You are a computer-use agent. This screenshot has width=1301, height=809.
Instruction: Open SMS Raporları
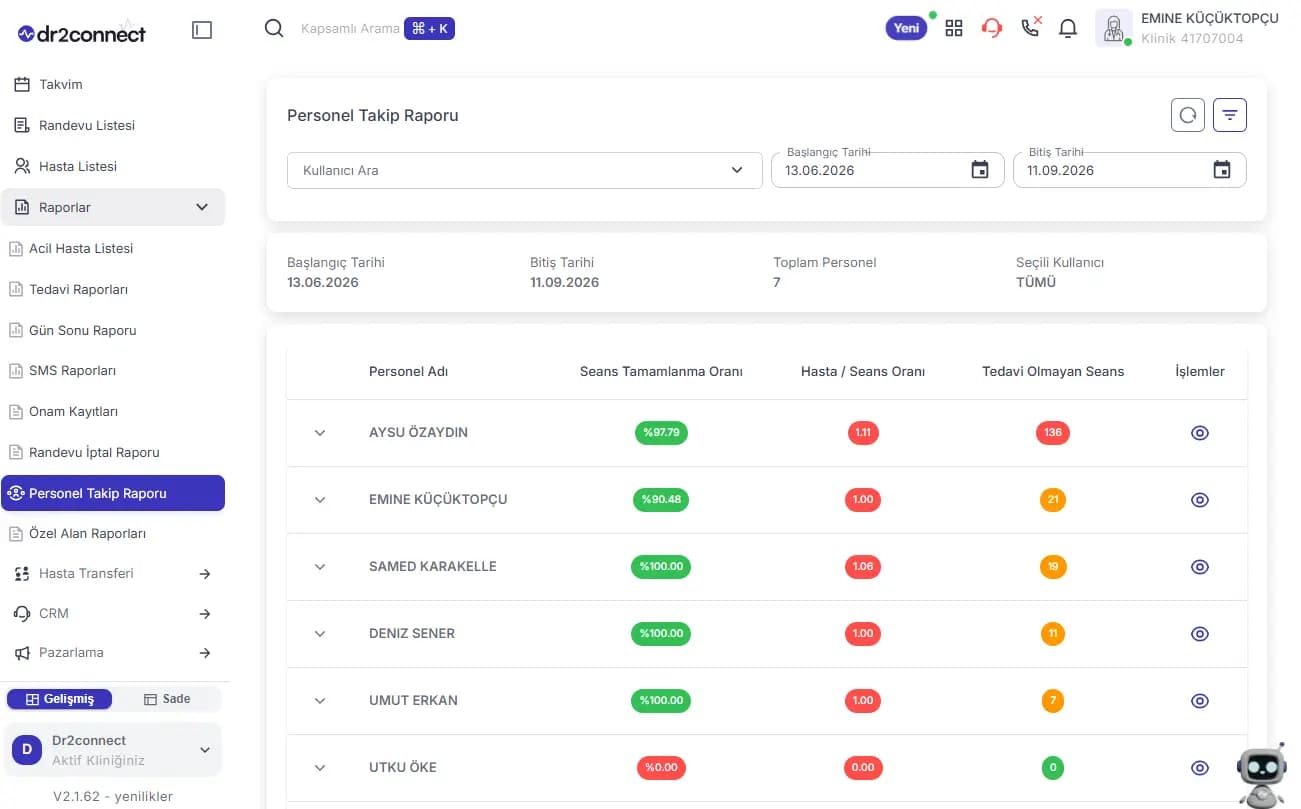[113, 371]
